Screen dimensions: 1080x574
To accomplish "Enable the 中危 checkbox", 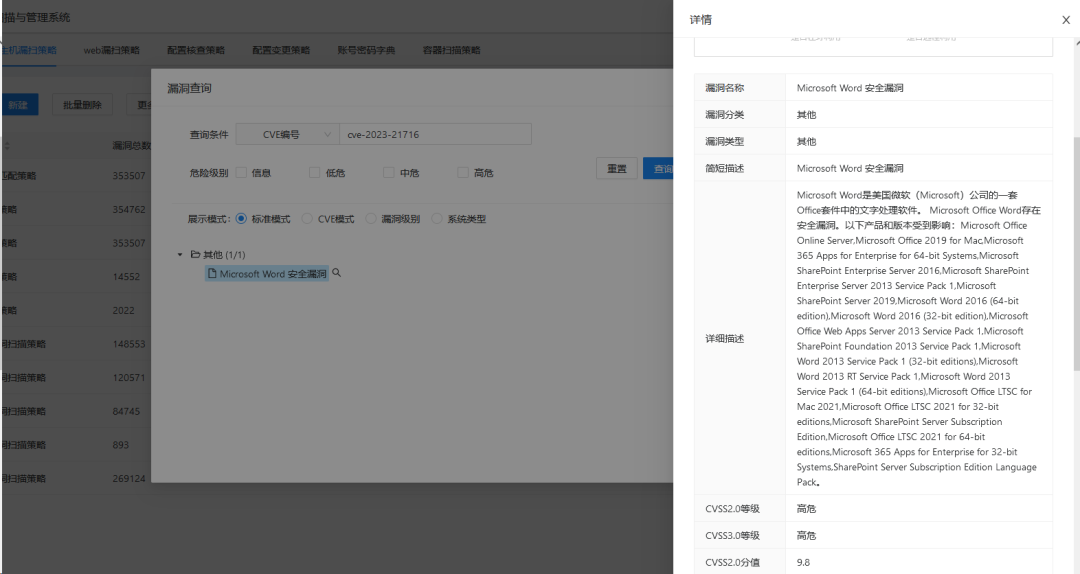I will point(389,172).
